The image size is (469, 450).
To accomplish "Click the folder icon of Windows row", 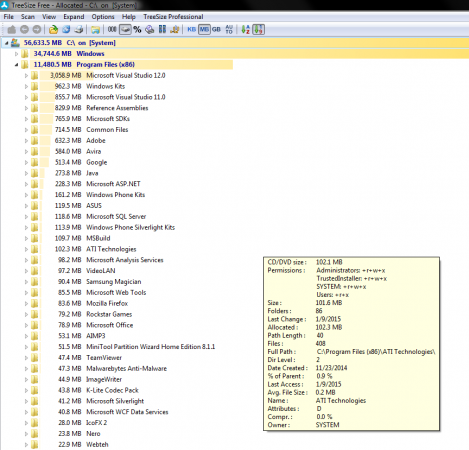I will coord(25,54).
